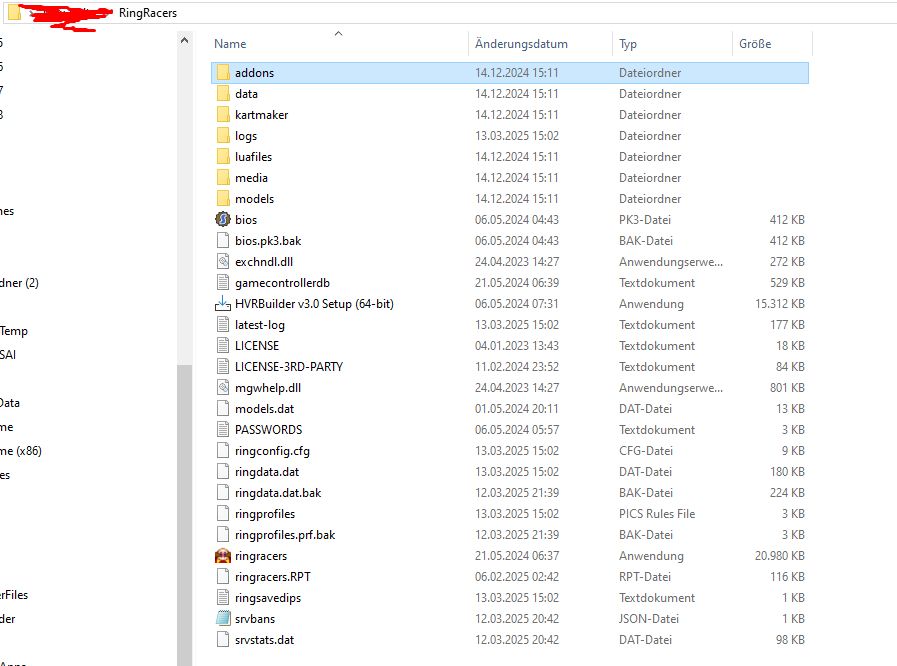
Task: Click the LICENSE text file icon
Action: (x=223, y=346)
